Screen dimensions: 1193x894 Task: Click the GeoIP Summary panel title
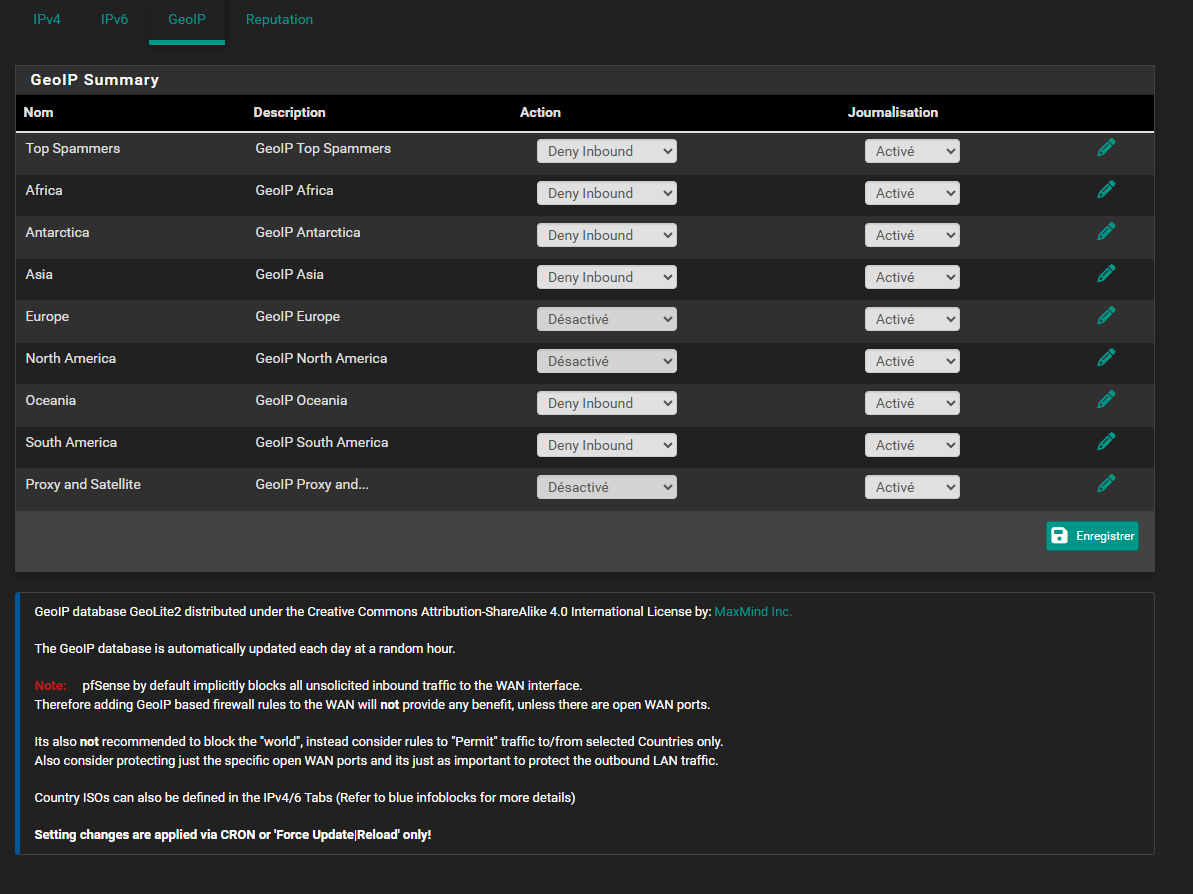(x=94, y=80)
